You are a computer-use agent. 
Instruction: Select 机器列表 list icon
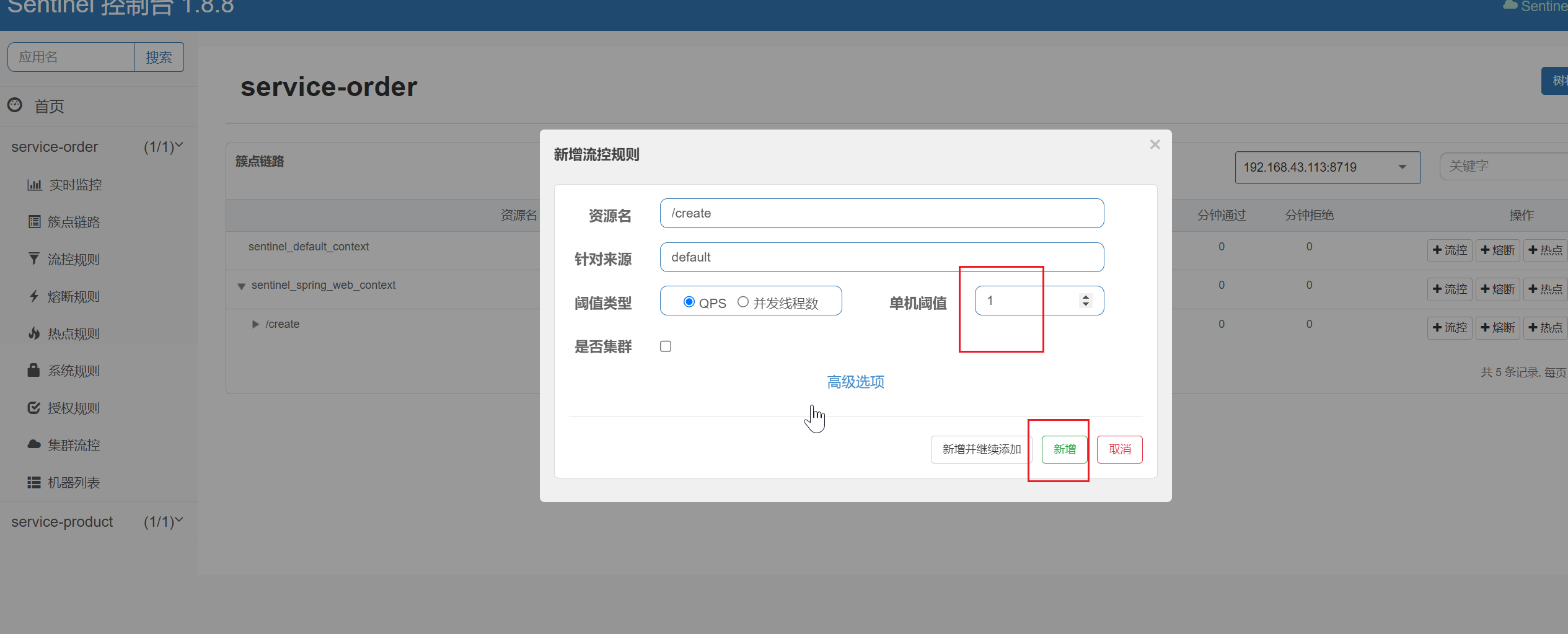pos(34,482)
